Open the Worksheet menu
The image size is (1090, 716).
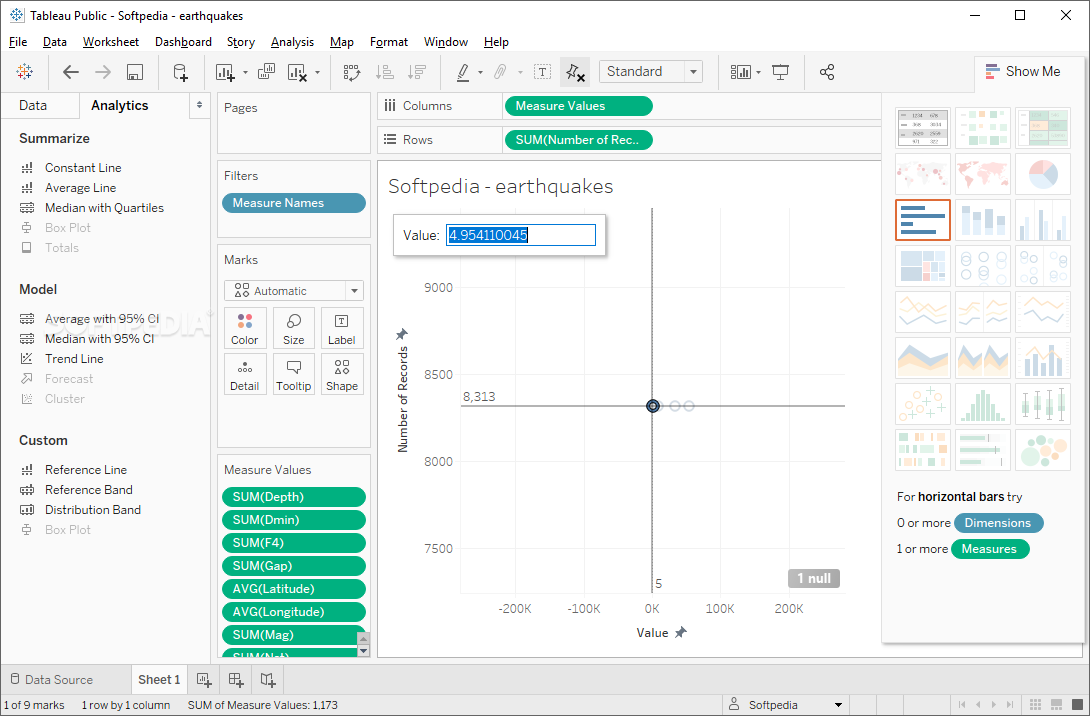pyautogui.click(x=111, y=42)
